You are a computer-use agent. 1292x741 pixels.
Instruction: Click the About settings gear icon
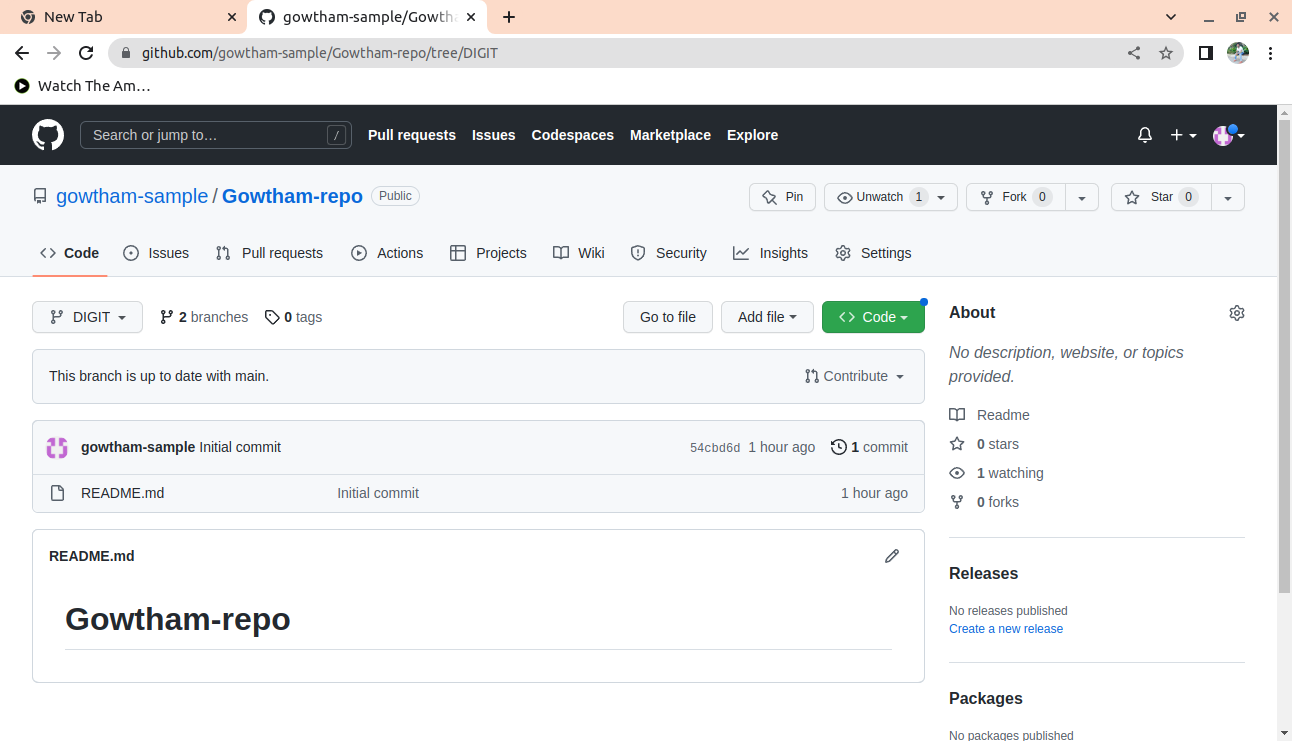pos(1237,313)
